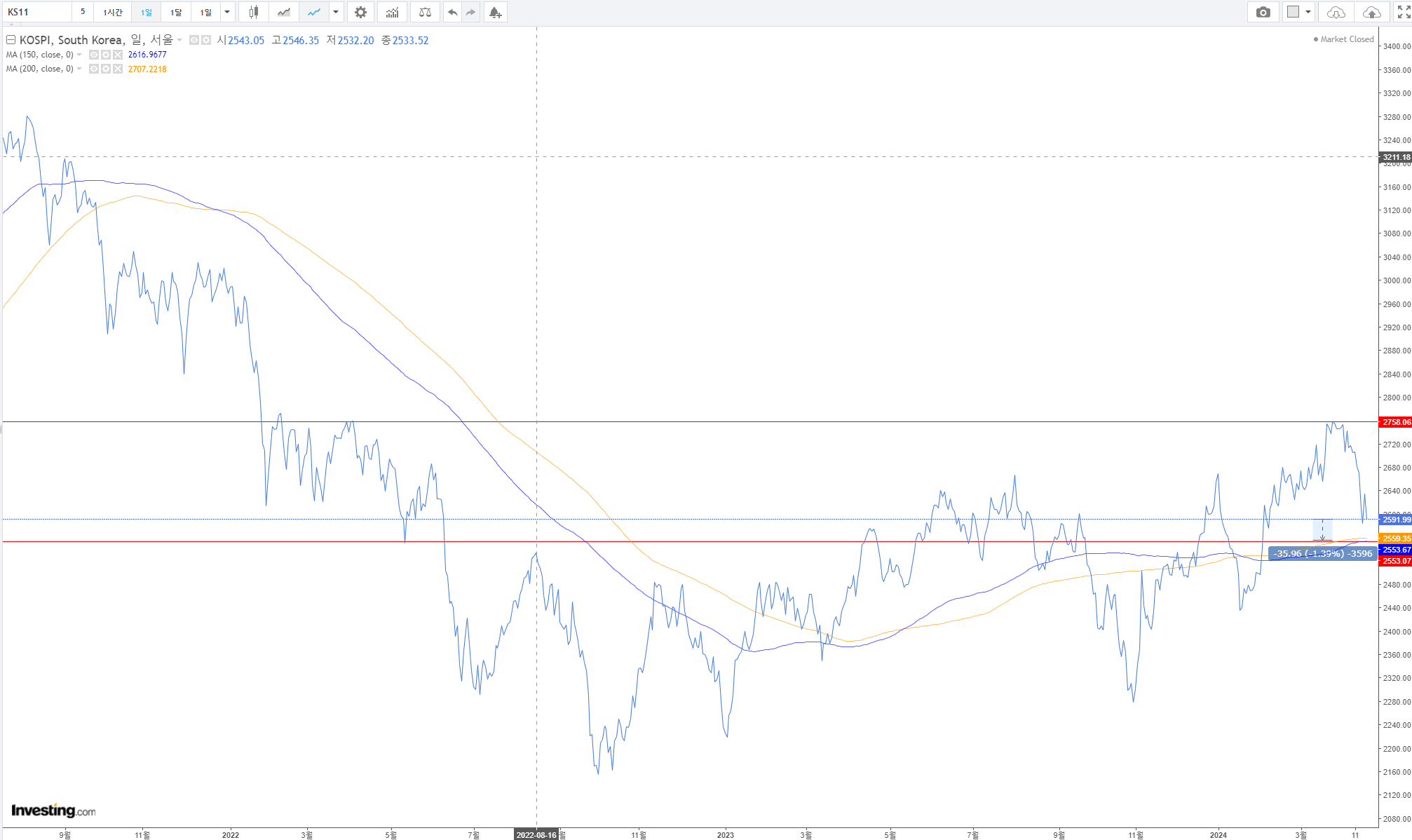1412x840 pixels.
Task: Toggle visibility of MA 150 indicator
Action: pos(94,55)
